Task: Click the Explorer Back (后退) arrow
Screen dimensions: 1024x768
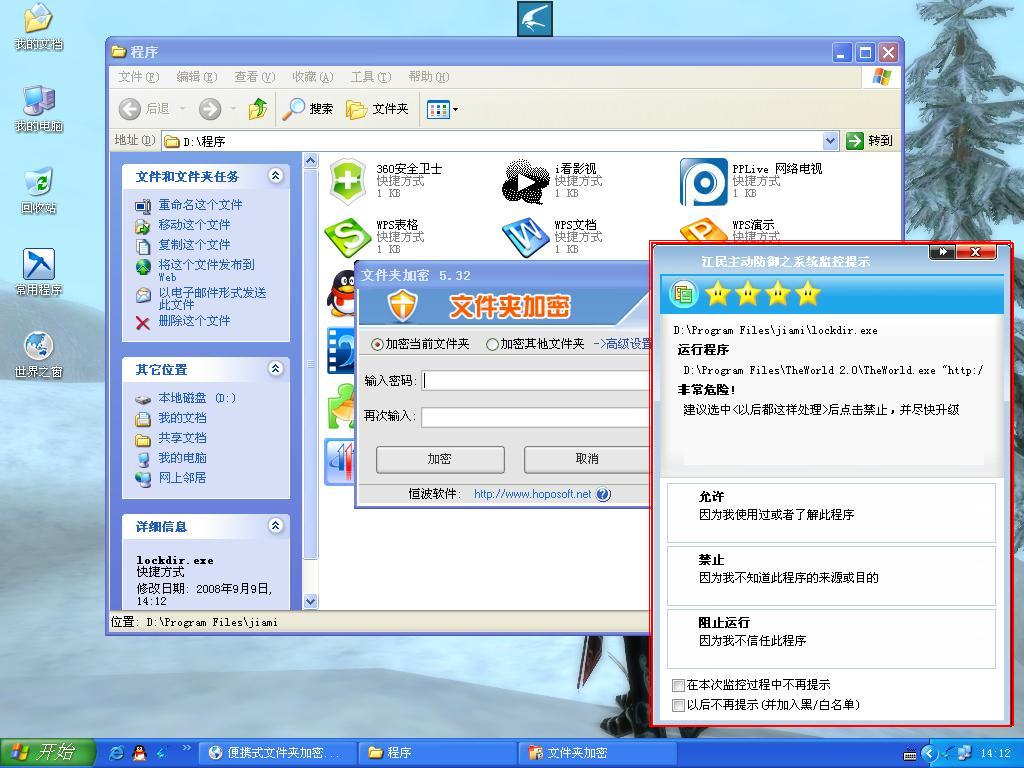Action: click(130, 109)
